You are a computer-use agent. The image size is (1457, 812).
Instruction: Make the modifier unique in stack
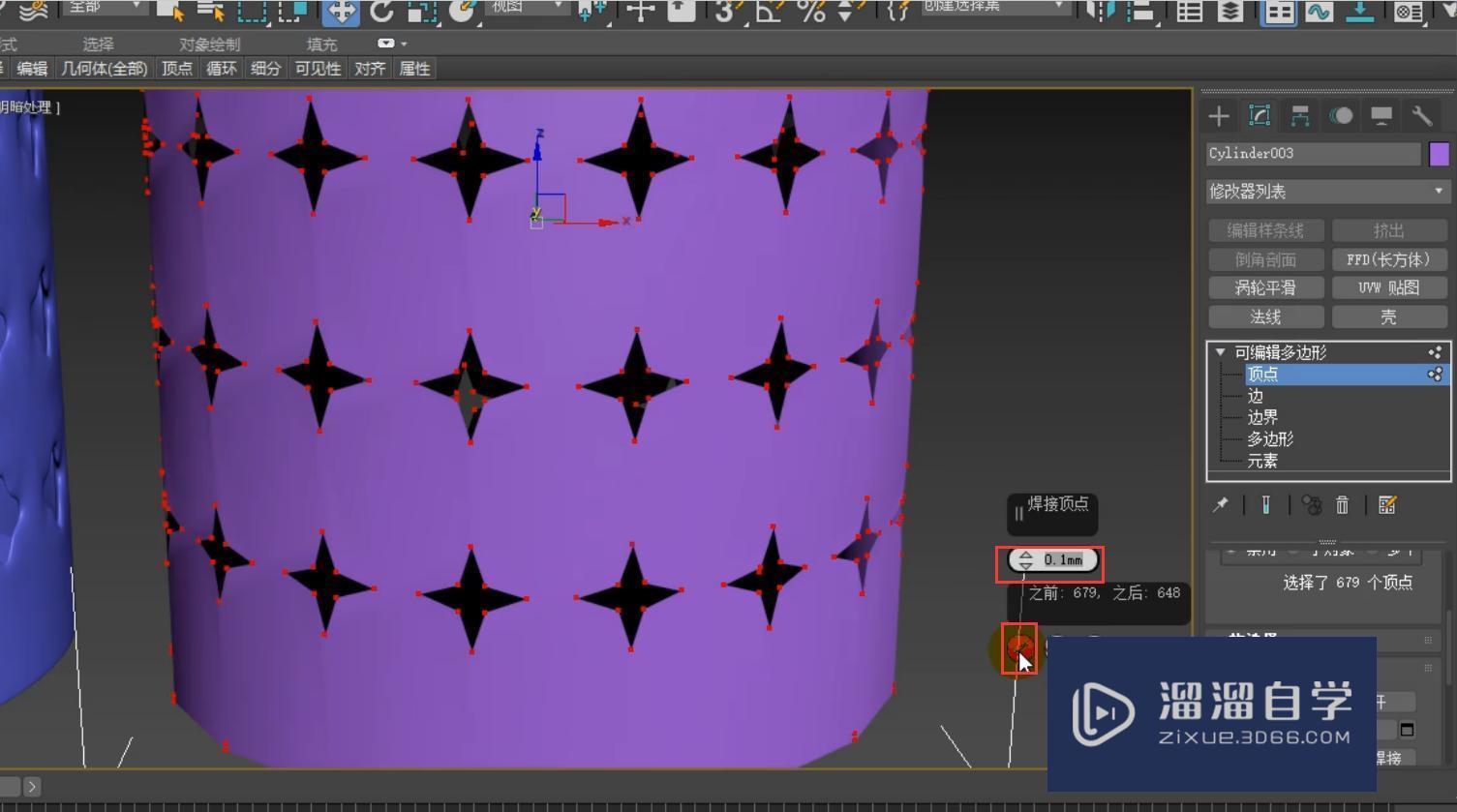coord(1311,504)
